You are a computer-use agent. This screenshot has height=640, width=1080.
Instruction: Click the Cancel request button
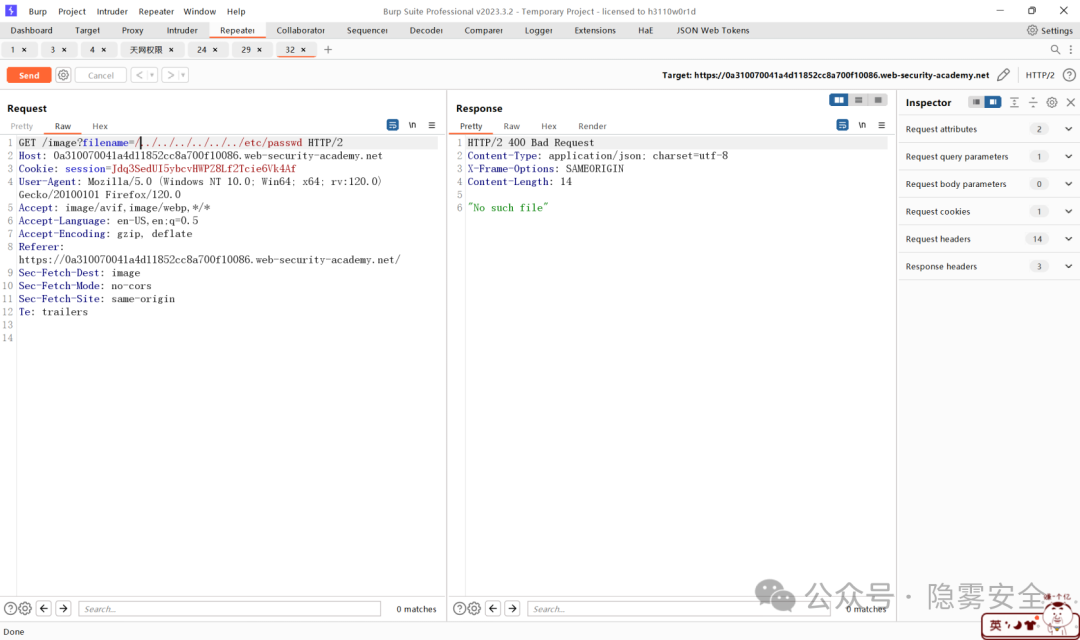(101, 75)
